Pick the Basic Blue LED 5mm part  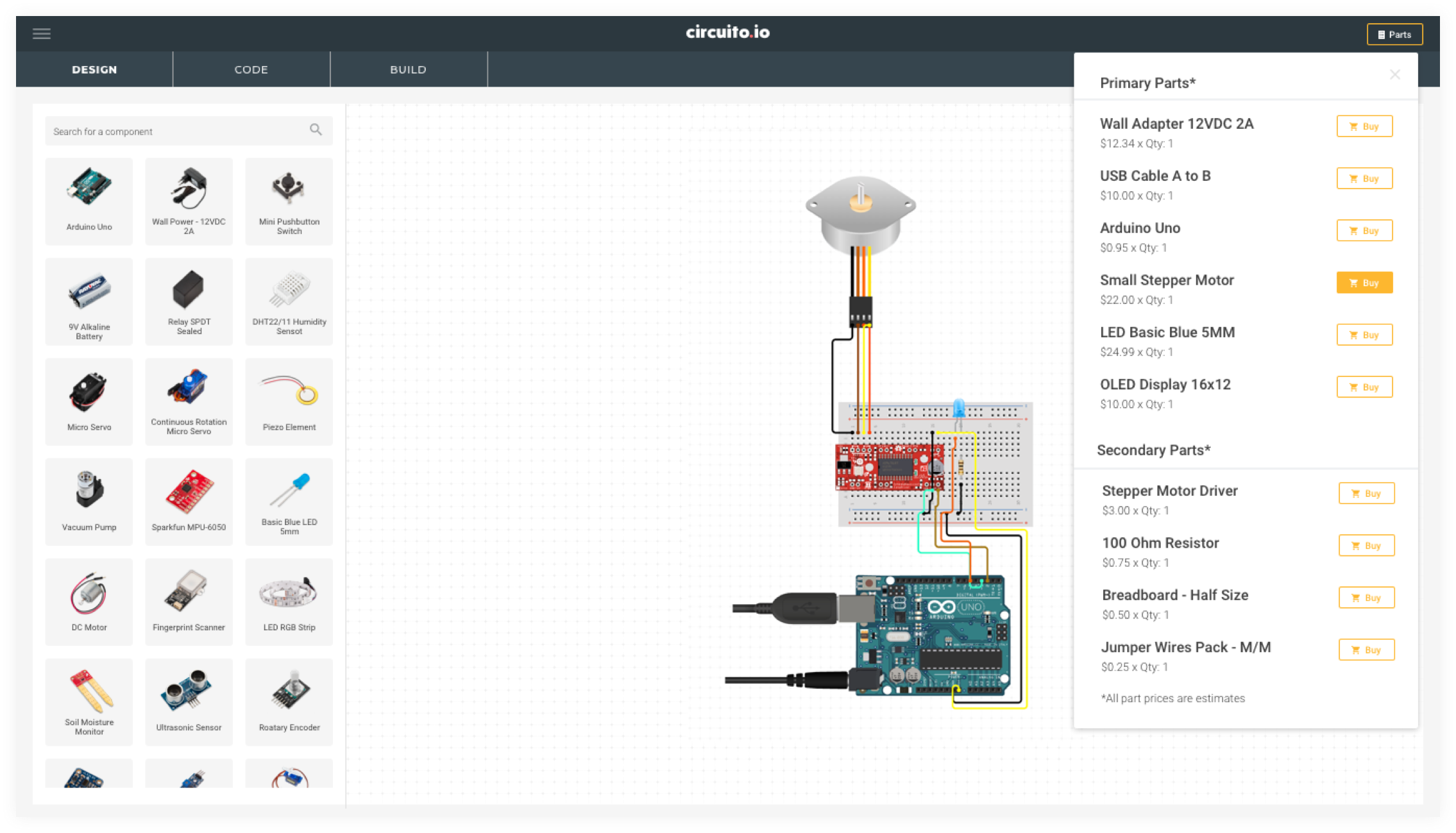289,501
